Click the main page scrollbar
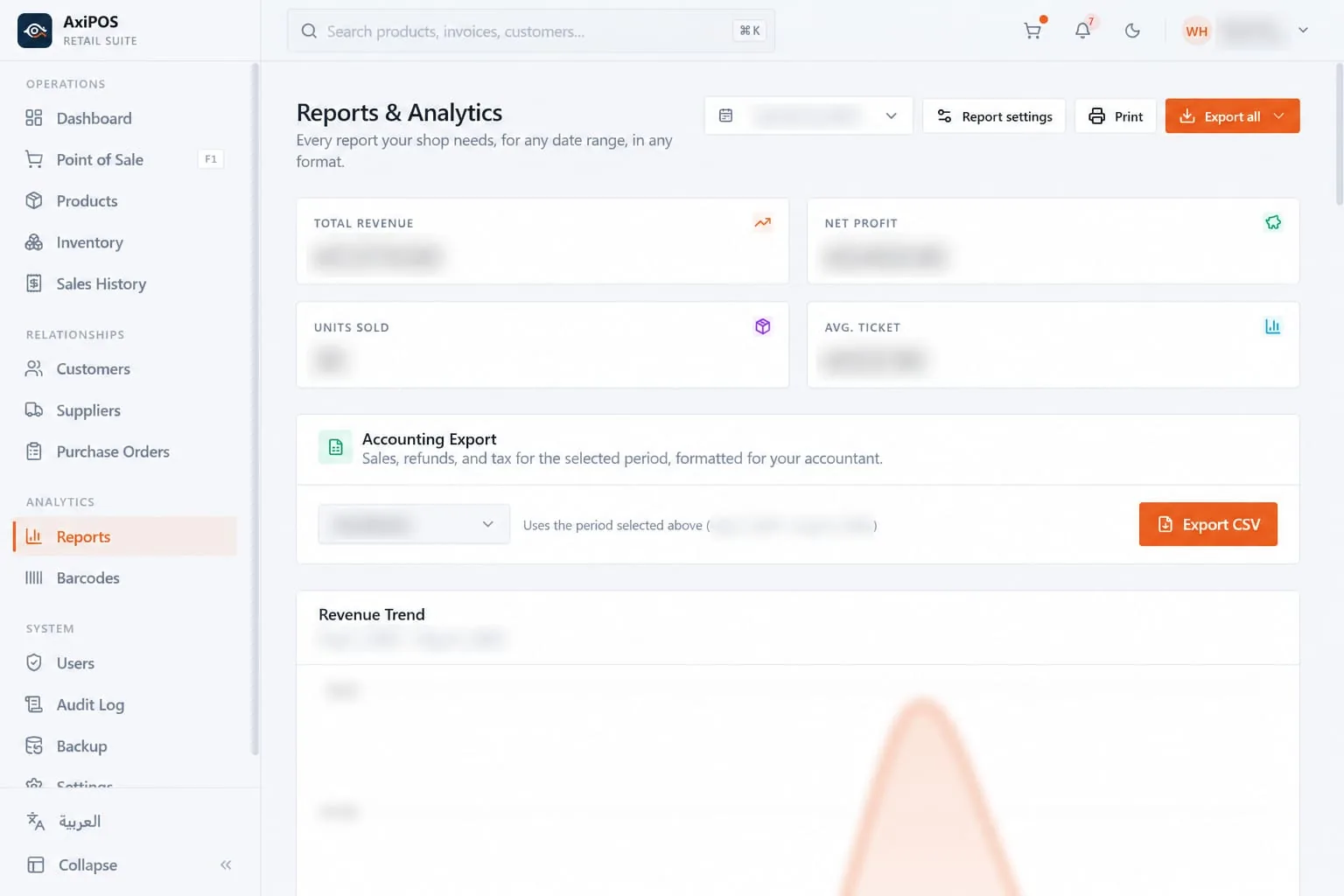This screenshot has width=1344, height=896. pos(1339,134)
